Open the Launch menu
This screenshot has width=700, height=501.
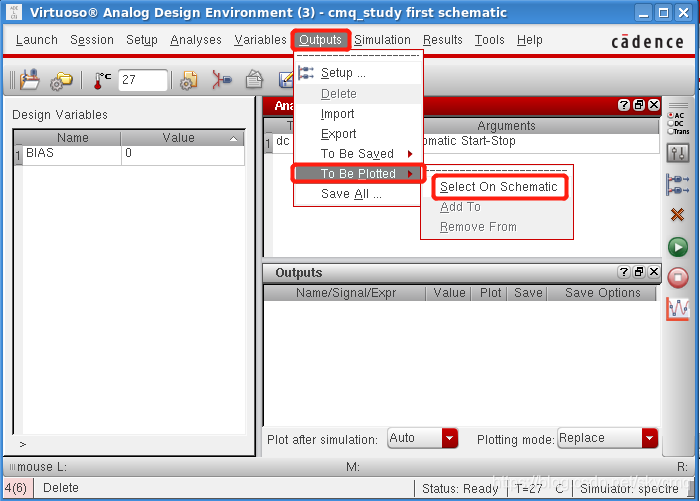37,40
